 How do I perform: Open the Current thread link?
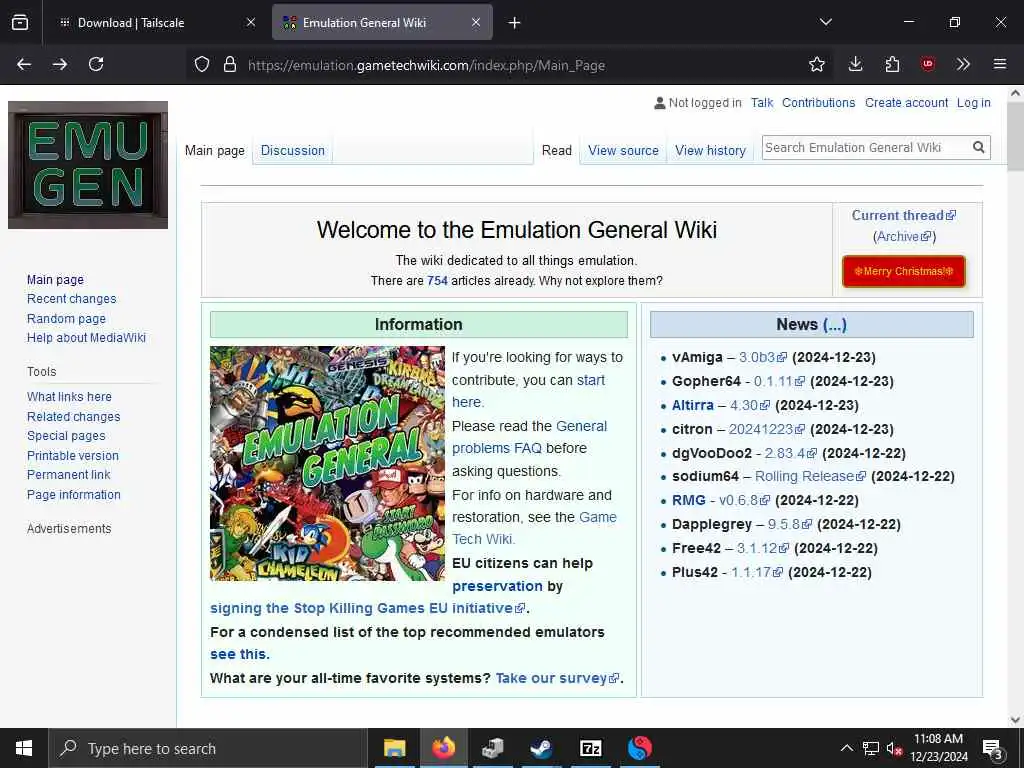tap(904, 216)
